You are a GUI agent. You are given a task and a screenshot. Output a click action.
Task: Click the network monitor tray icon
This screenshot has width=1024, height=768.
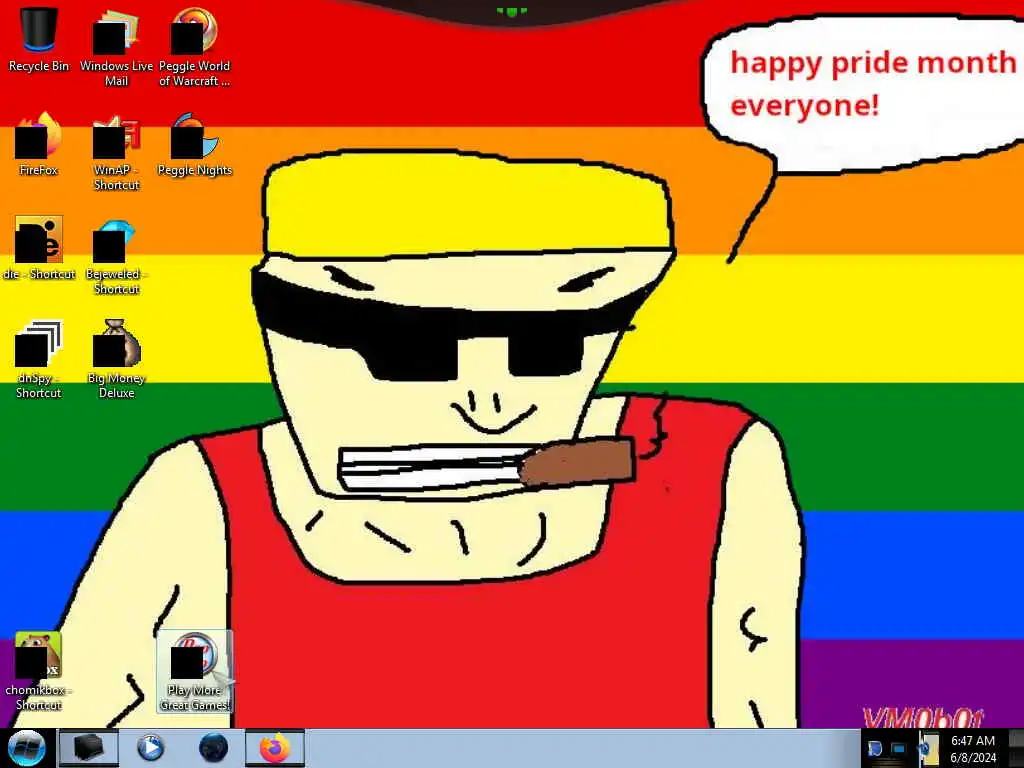point(899,749)
